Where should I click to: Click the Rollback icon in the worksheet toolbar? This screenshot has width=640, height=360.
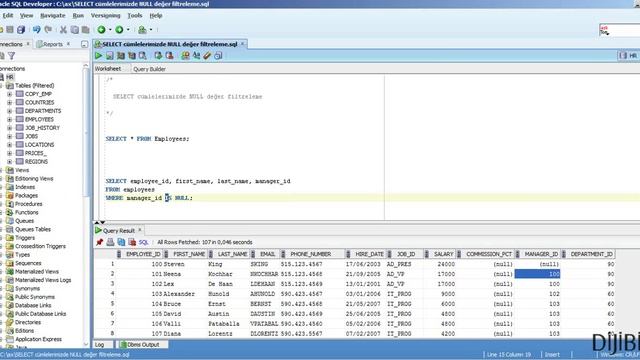pos(169,56)
